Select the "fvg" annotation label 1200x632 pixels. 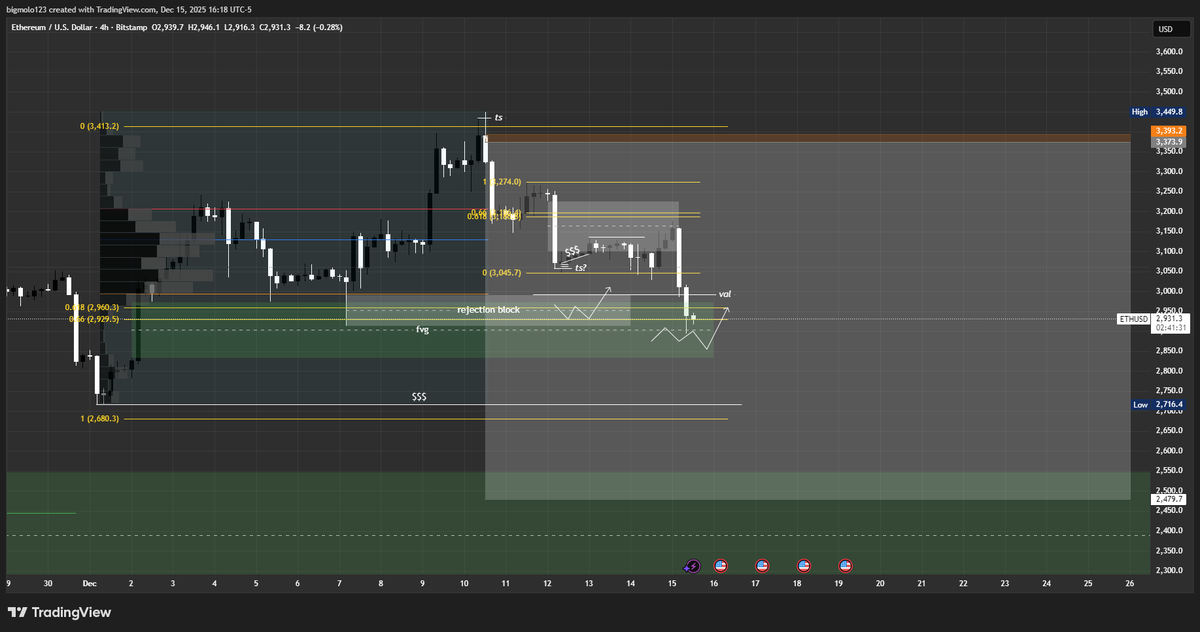423,329
